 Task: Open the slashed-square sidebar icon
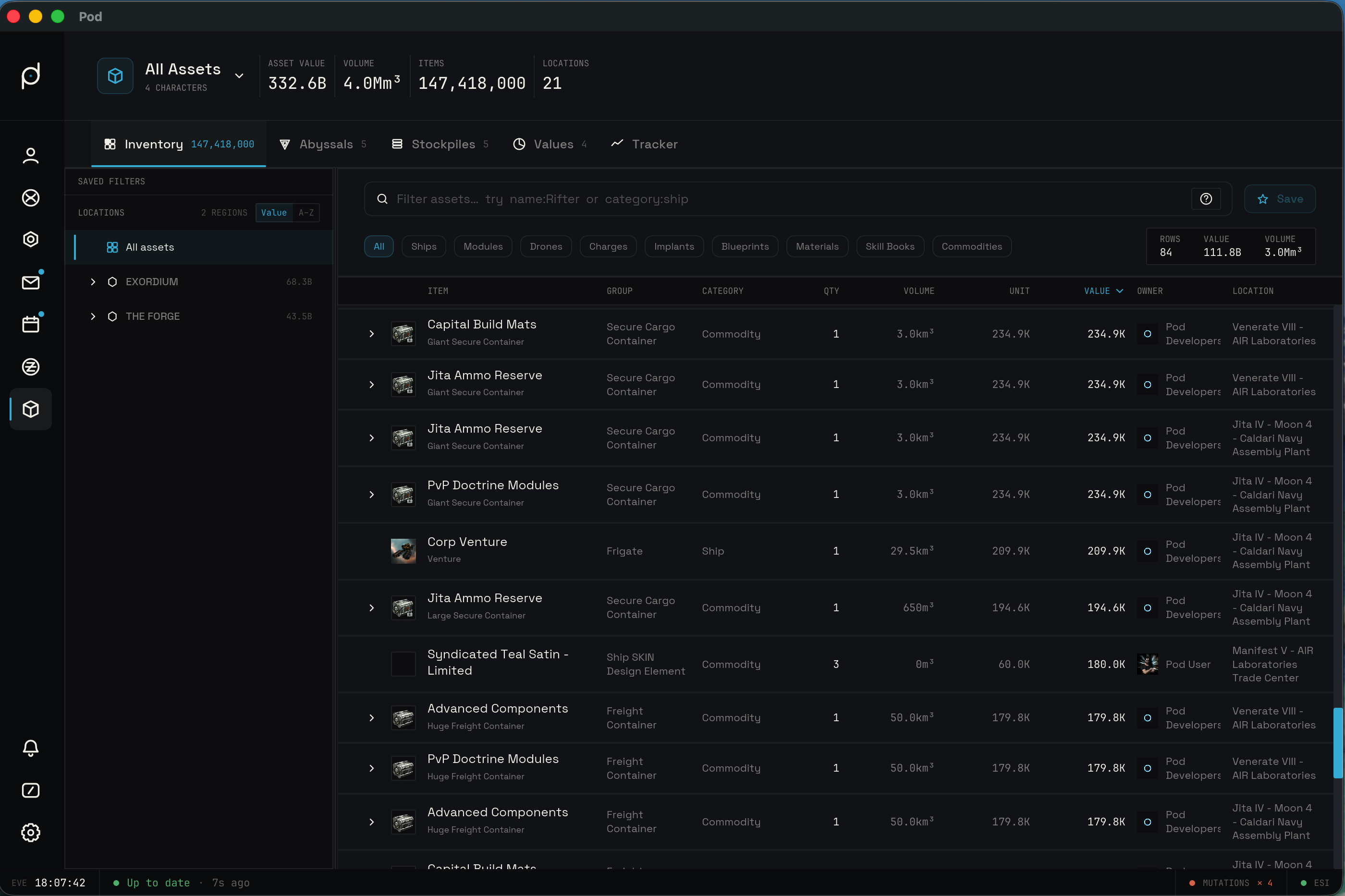[x=31, y=790]
